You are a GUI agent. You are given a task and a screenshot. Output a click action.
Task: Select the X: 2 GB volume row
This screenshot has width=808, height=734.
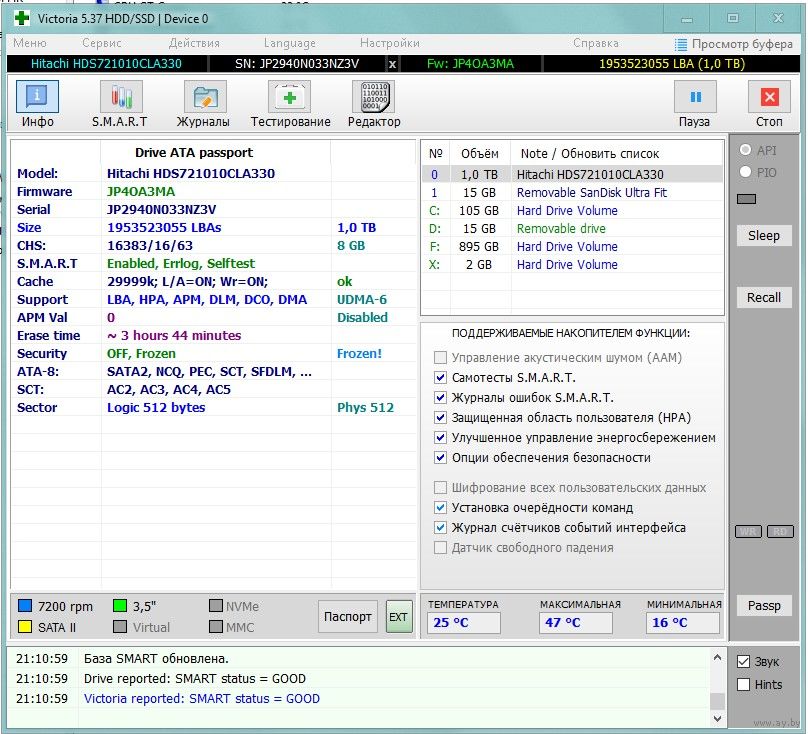click(x=573, y=264)
